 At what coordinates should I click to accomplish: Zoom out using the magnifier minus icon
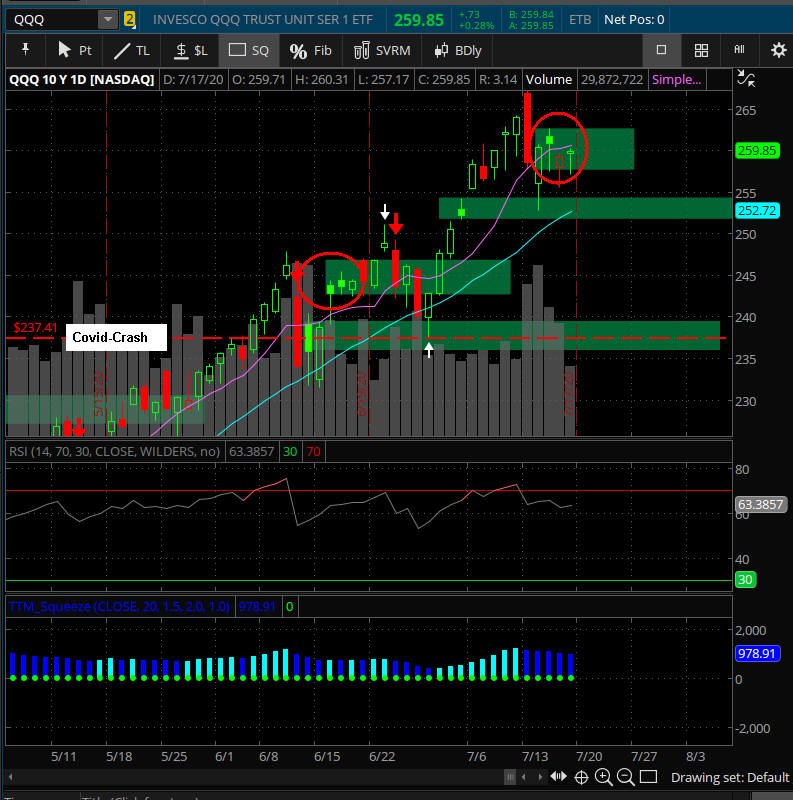pyautogui.click(x=626, y=777)
